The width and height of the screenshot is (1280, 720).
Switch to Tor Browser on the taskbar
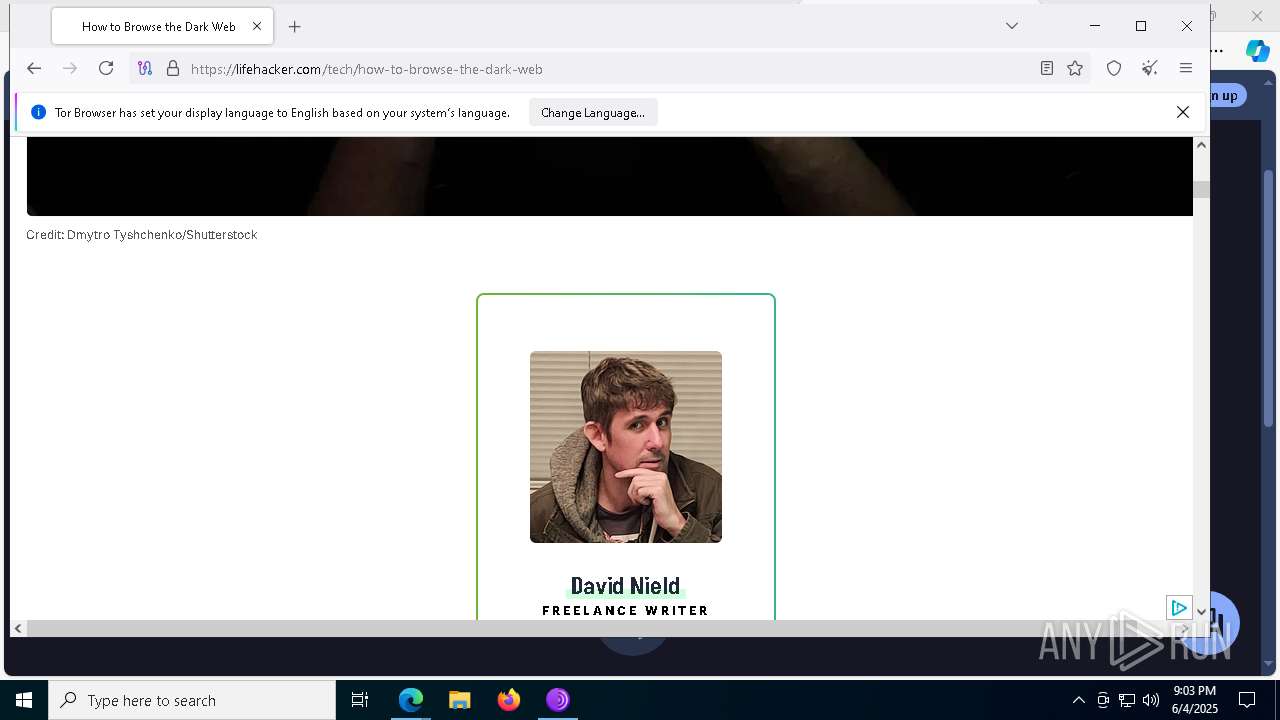558,700
